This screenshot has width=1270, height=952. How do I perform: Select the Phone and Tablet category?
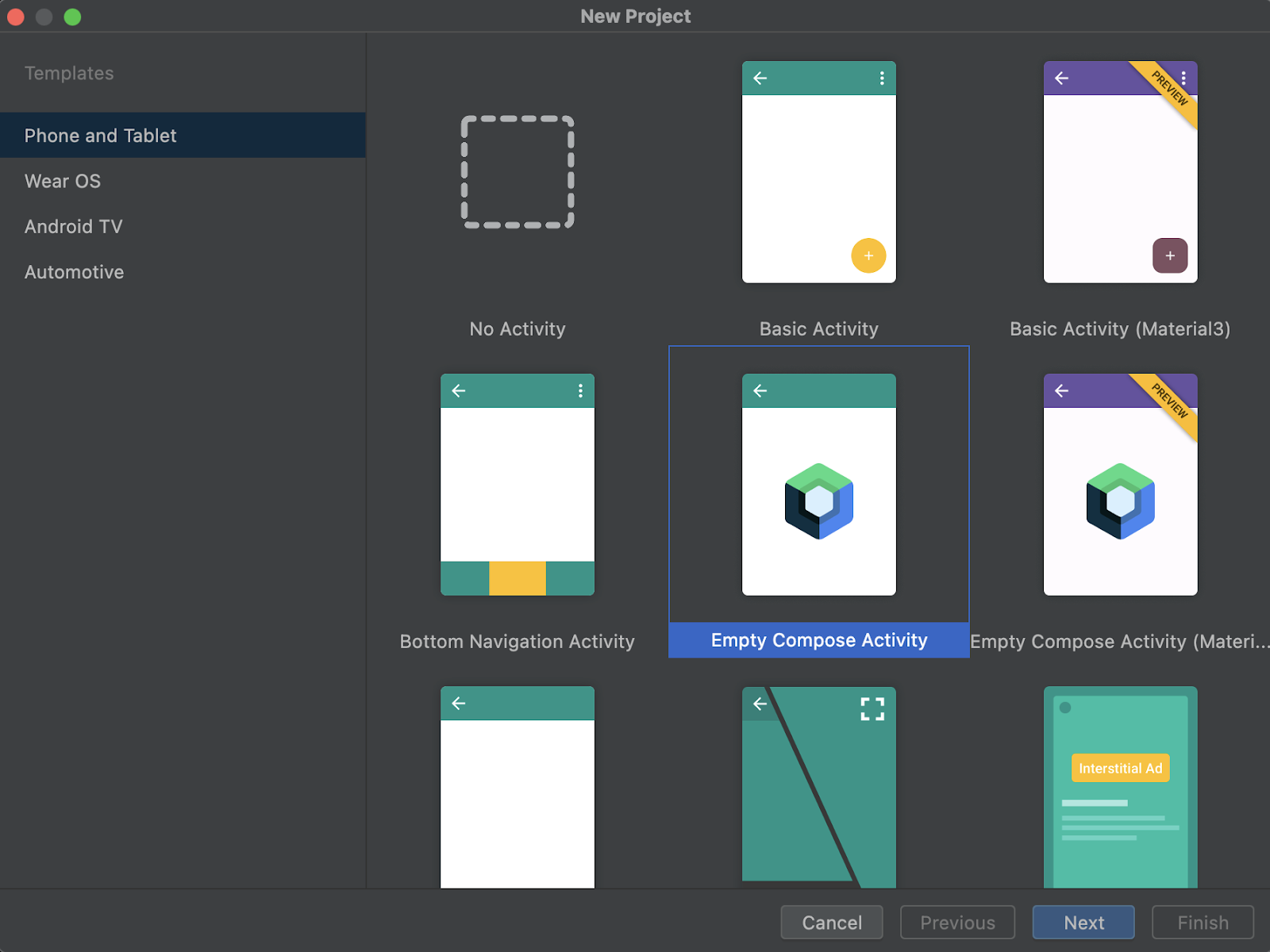point(100,135)
